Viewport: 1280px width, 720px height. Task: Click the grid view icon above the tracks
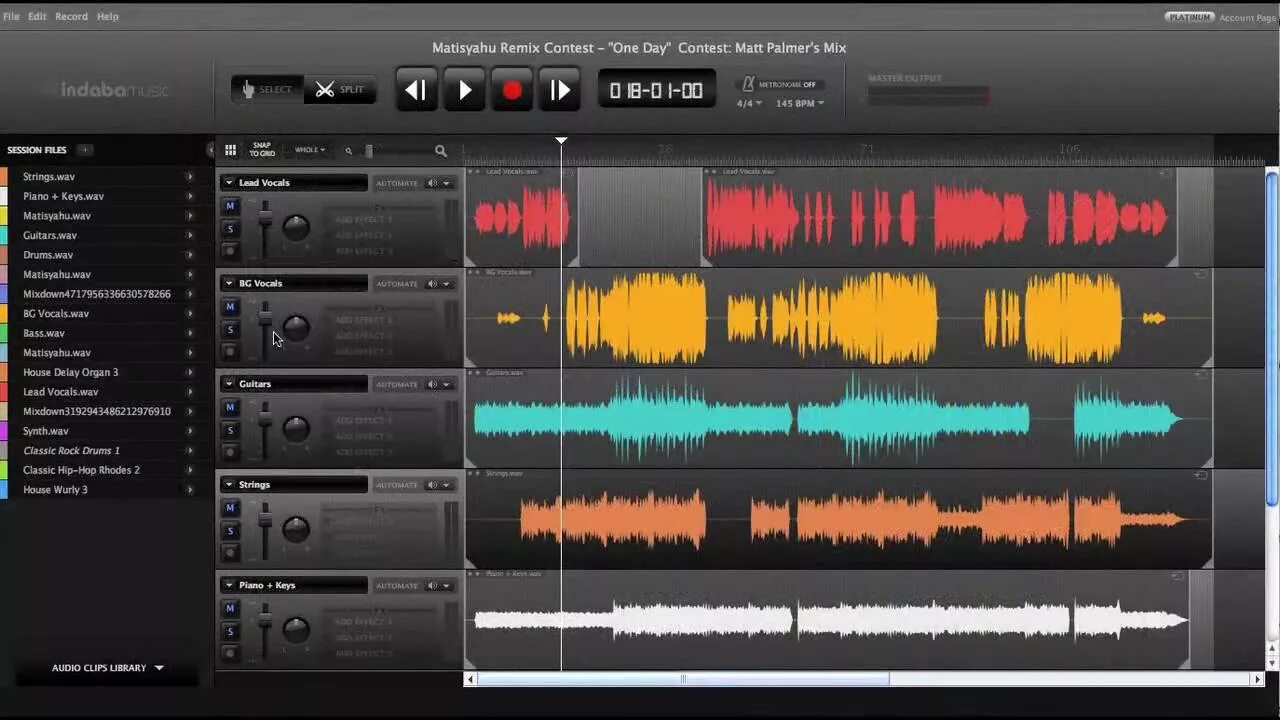click(x=230, y=150)
